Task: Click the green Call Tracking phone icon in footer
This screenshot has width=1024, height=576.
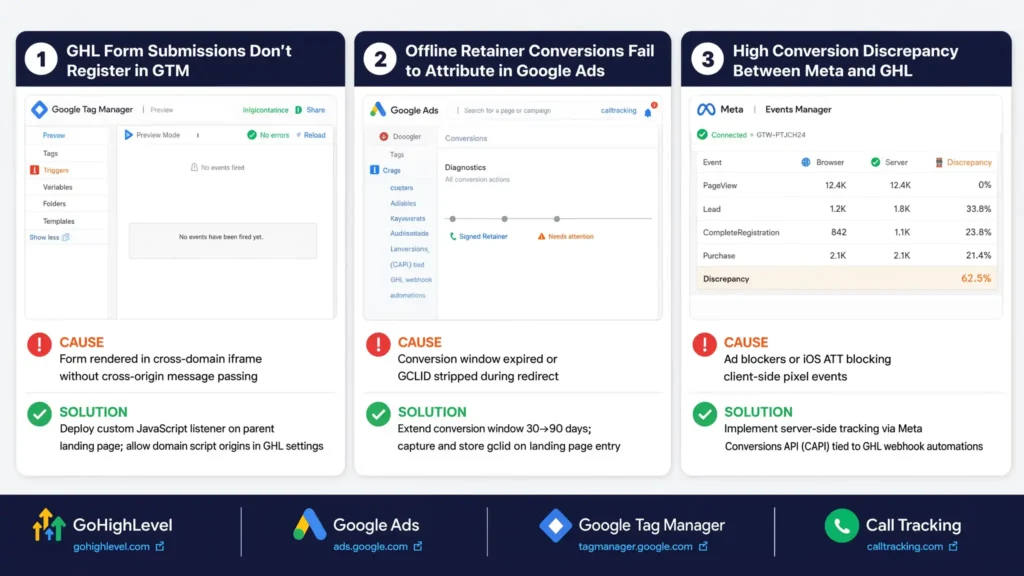Action: point(841,526)
